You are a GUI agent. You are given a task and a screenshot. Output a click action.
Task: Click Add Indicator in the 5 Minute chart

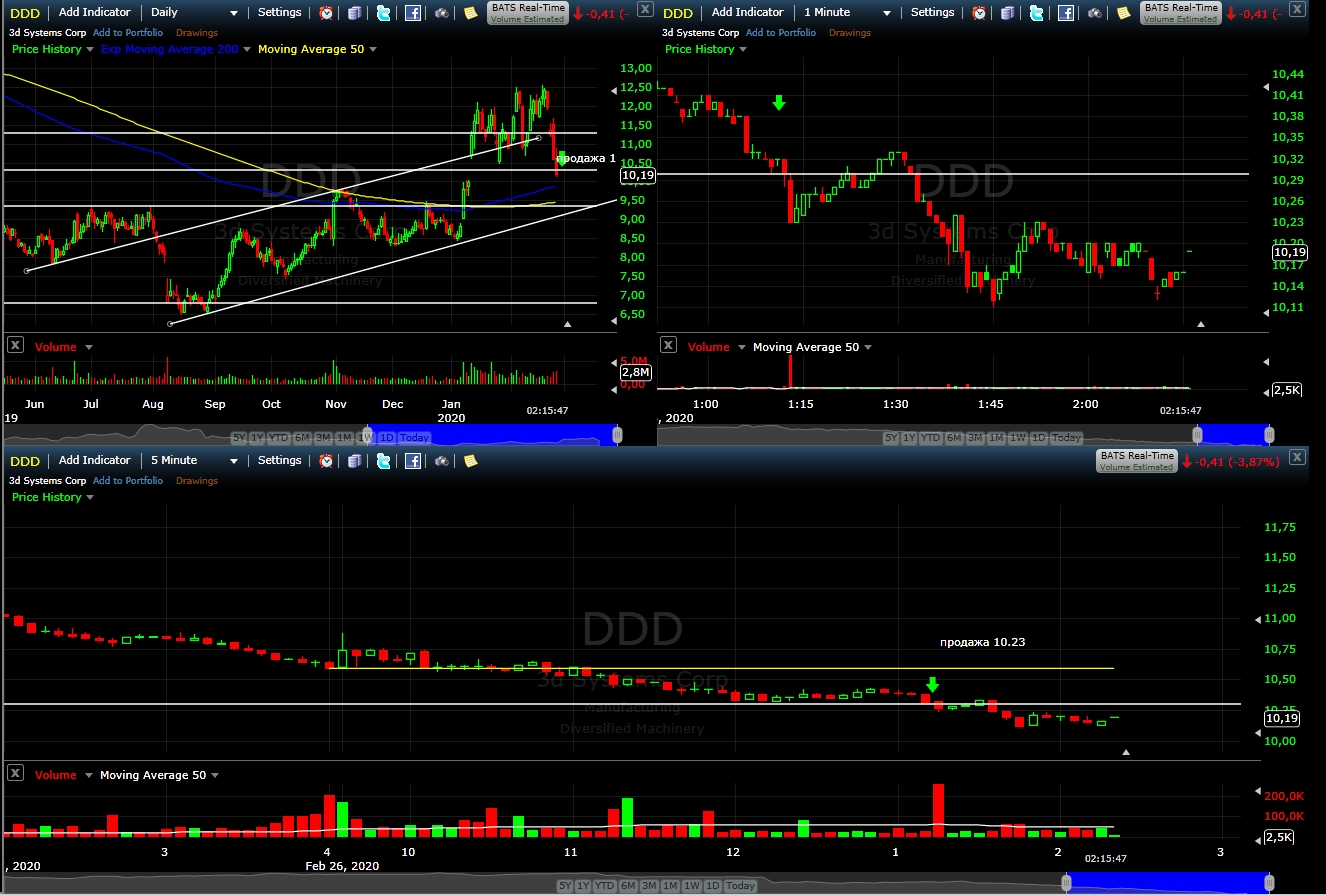(x=94, y=460)
